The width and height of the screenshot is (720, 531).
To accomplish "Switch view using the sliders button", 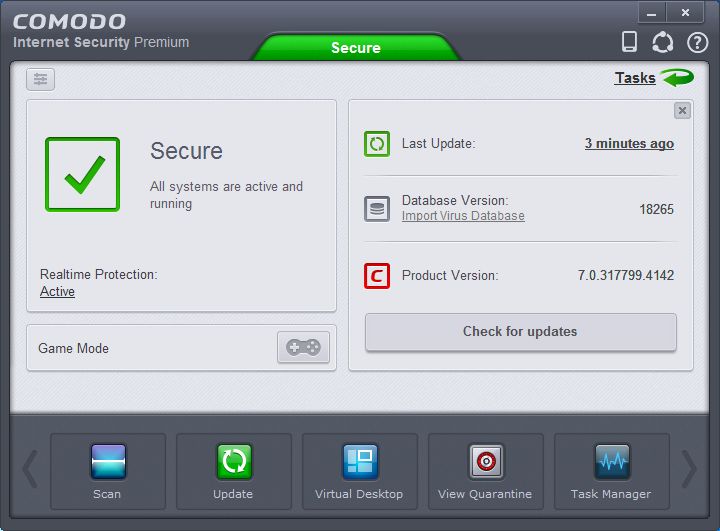I will (41, 80).
